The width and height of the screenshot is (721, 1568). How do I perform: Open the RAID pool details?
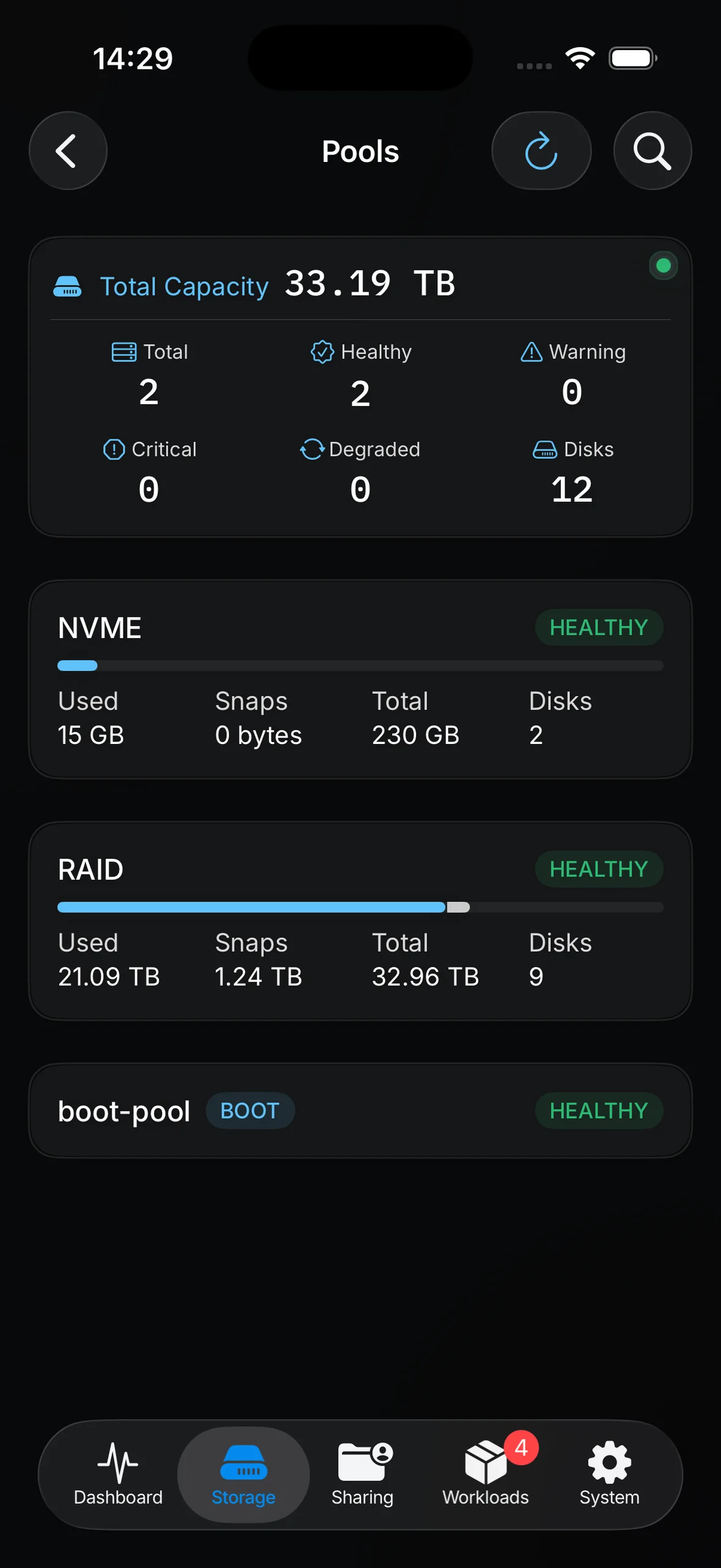tap(360, 921)
